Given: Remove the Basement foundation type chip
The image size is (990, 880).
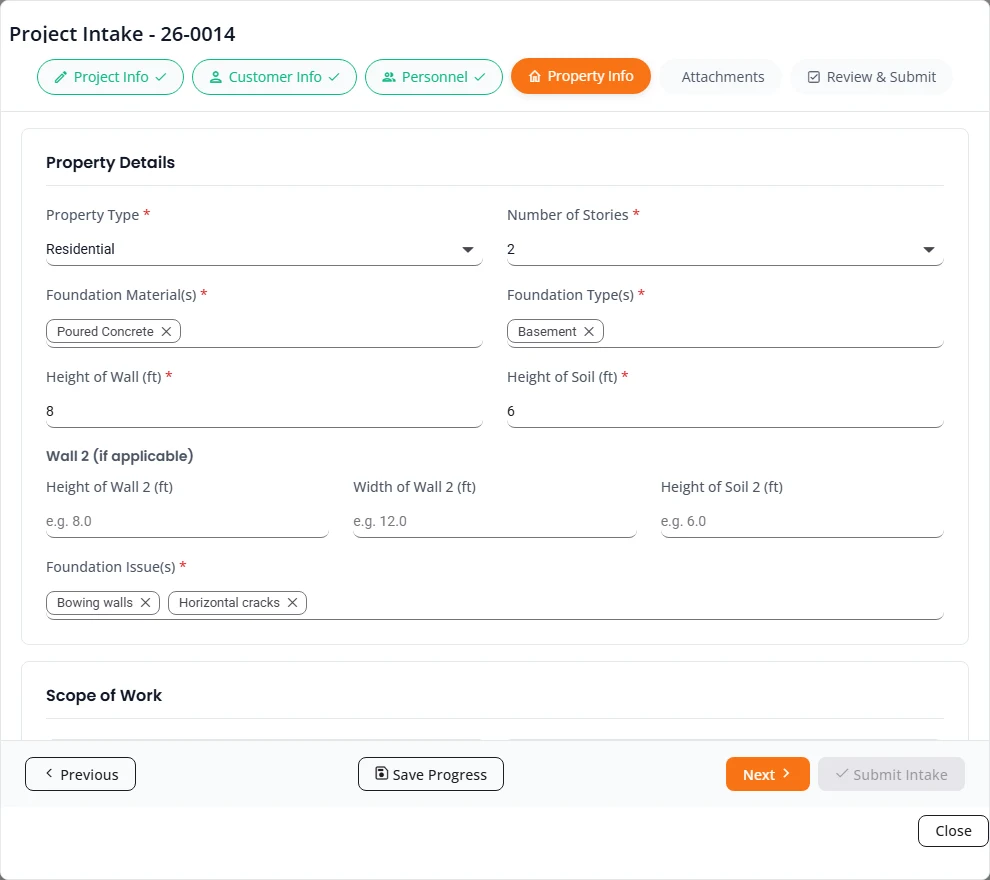Looking at the screenshot, I should tap(588, 331).
